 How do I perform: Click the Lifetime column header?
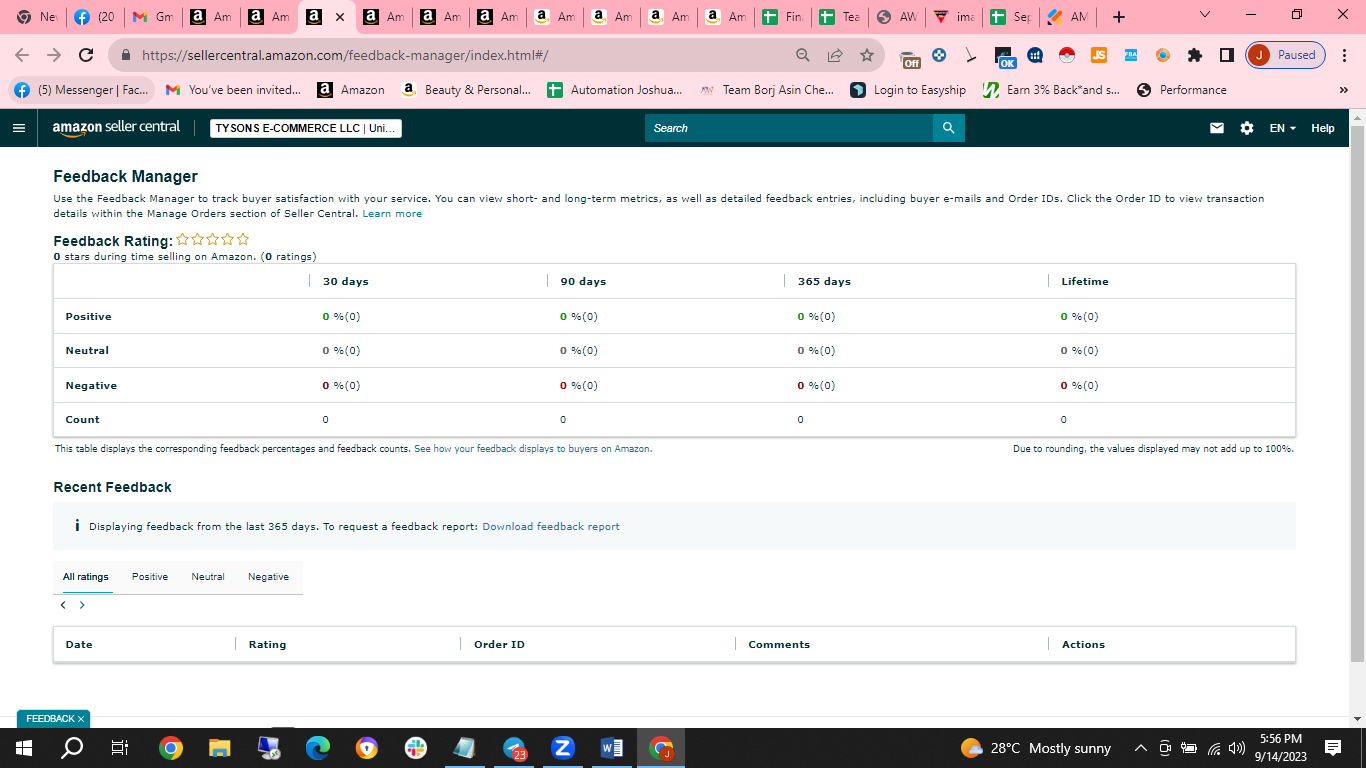coord(1085,282)
